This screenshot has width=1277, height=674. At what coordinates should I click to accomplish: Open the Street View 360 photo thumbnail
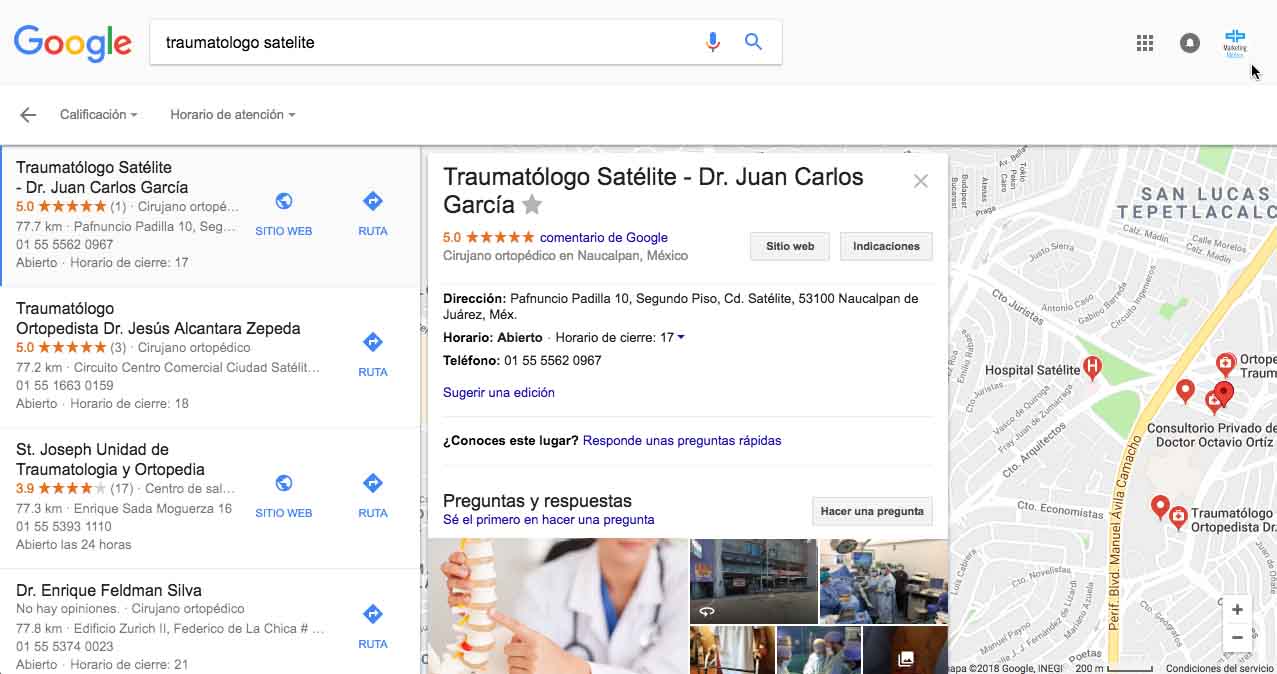tap(754, 581)
